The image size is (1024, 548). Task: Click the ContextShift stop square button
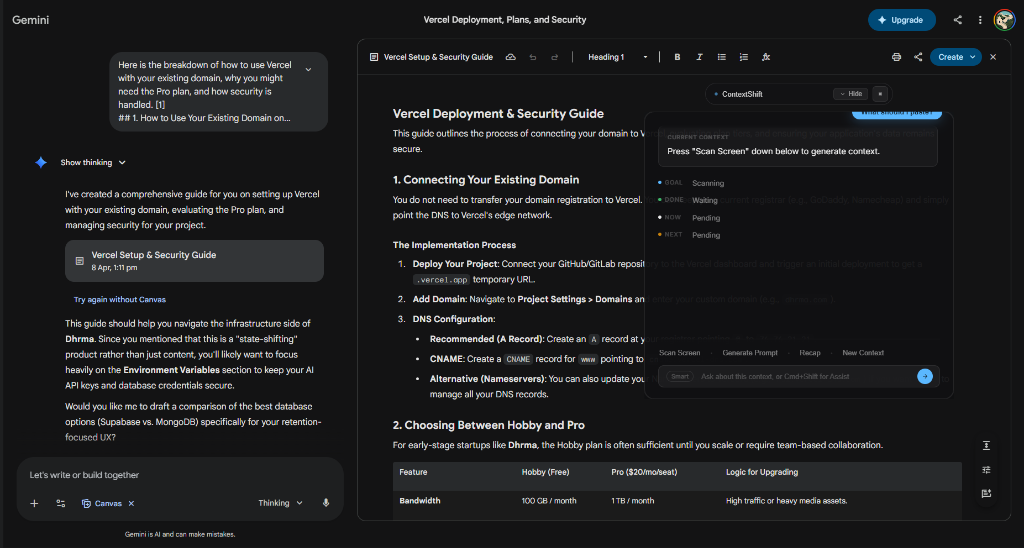pos(880,94)
